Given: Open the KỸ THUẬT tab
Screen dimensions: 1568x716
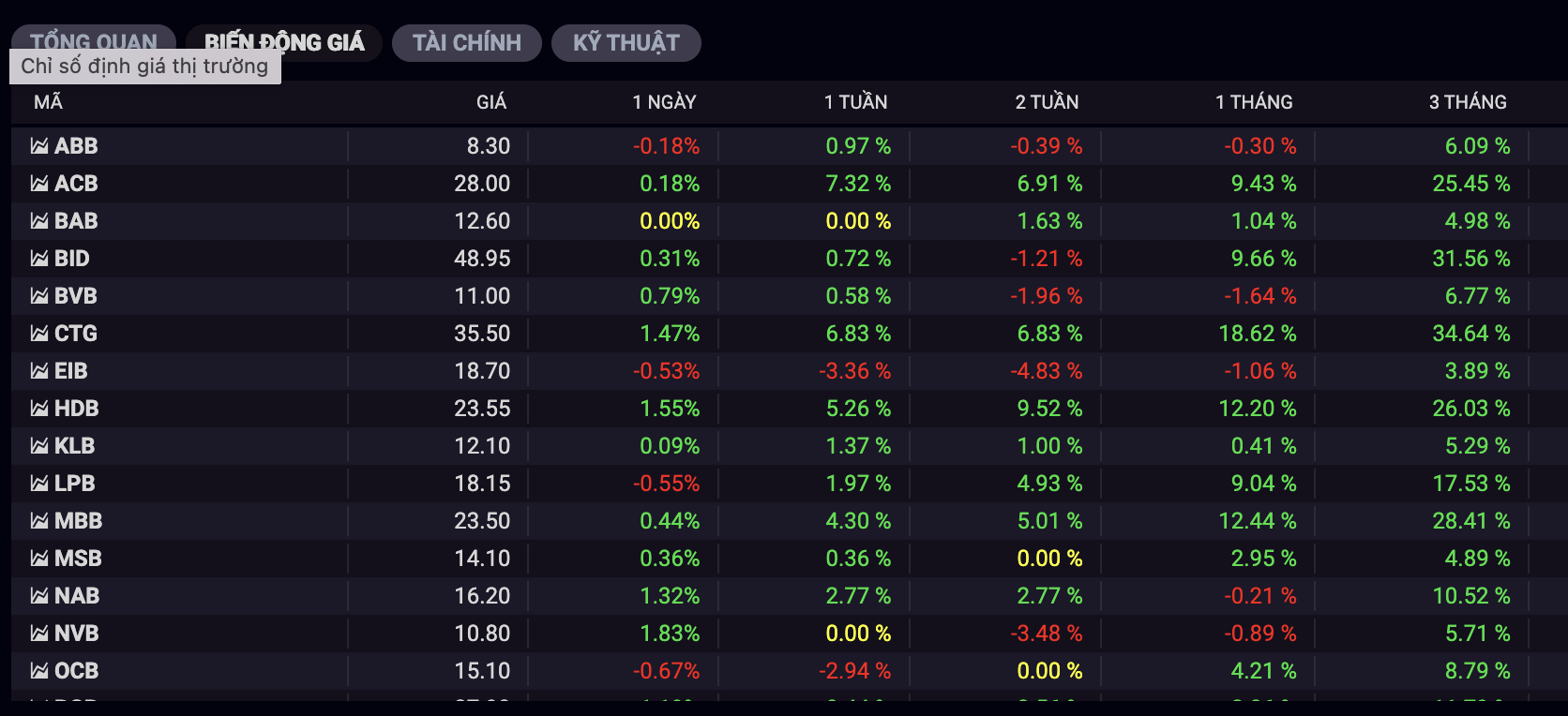Looking at the screenshot, I should coord(626,43).
